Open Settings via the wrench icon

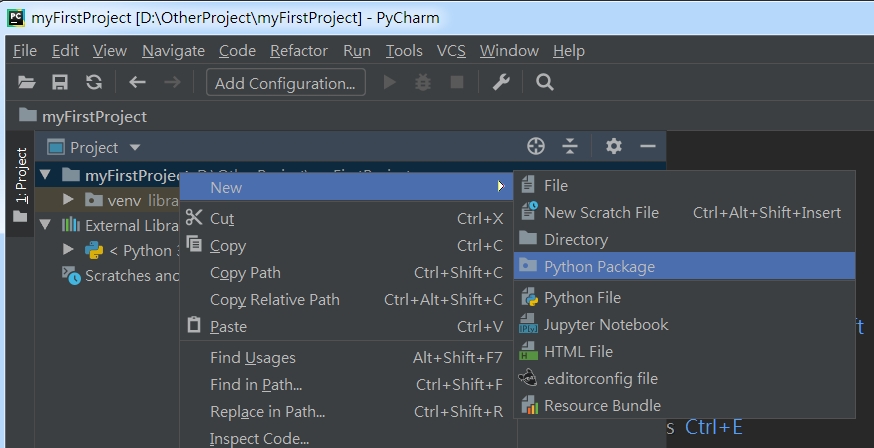pyautogui.click(x=501, y=83)
